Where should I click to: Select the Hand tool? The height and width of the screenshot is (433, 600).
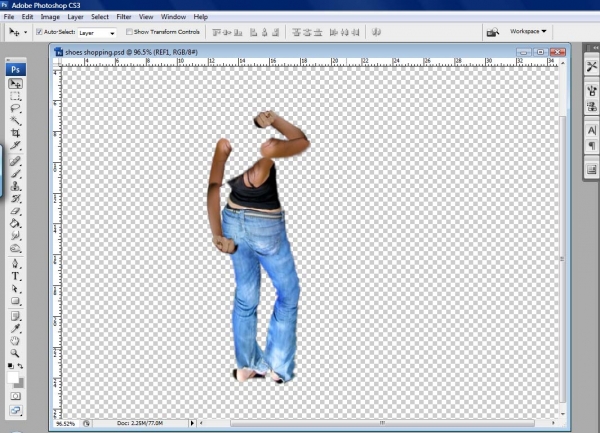click(x=15, y=341)
